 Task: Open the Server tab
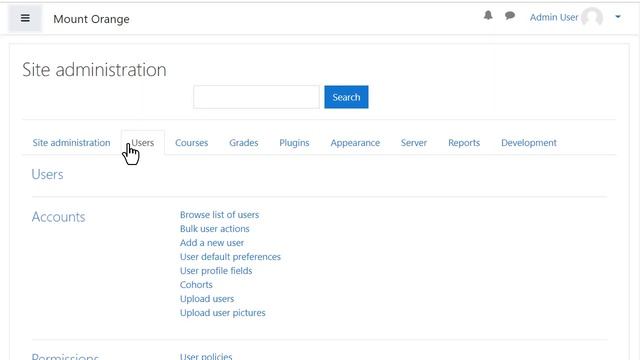413,142
